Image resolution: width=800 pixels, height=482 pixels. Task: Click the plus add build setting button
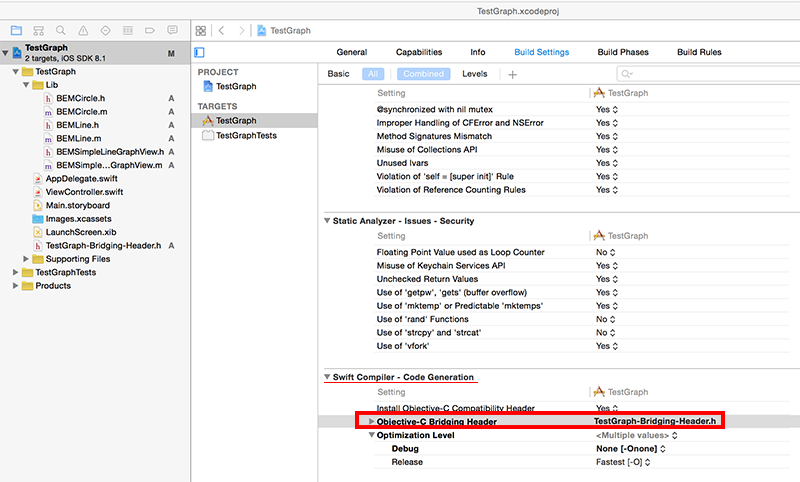512,74
